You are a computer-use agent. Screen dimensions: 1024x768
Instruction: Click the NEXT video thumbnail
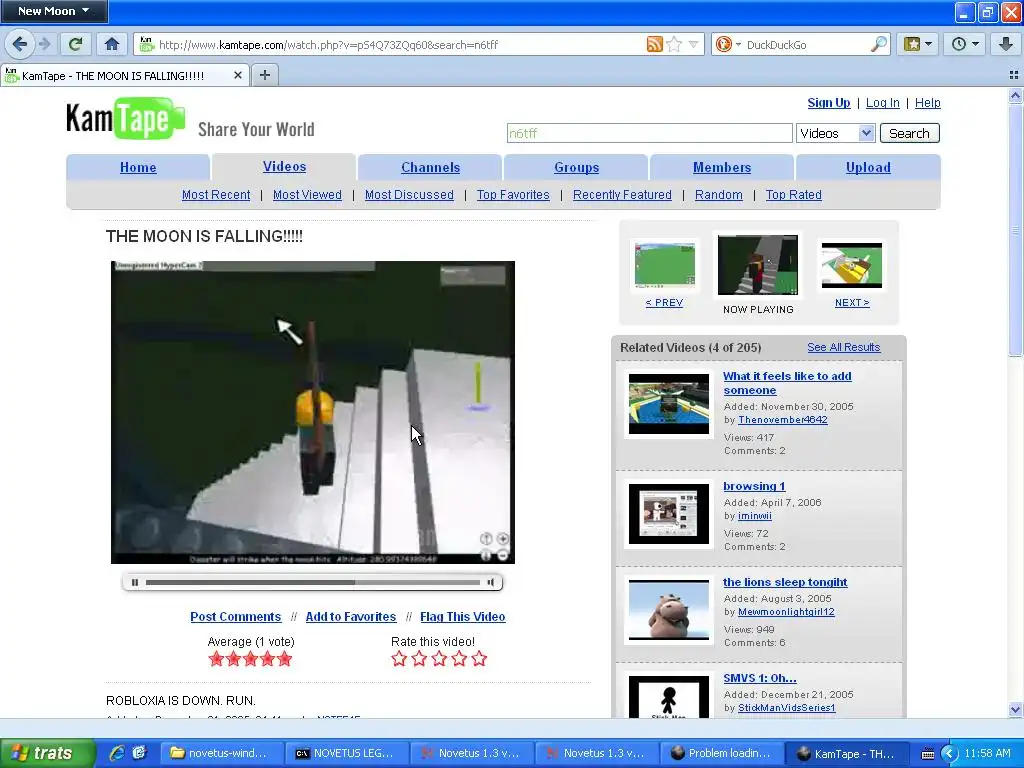852,264
